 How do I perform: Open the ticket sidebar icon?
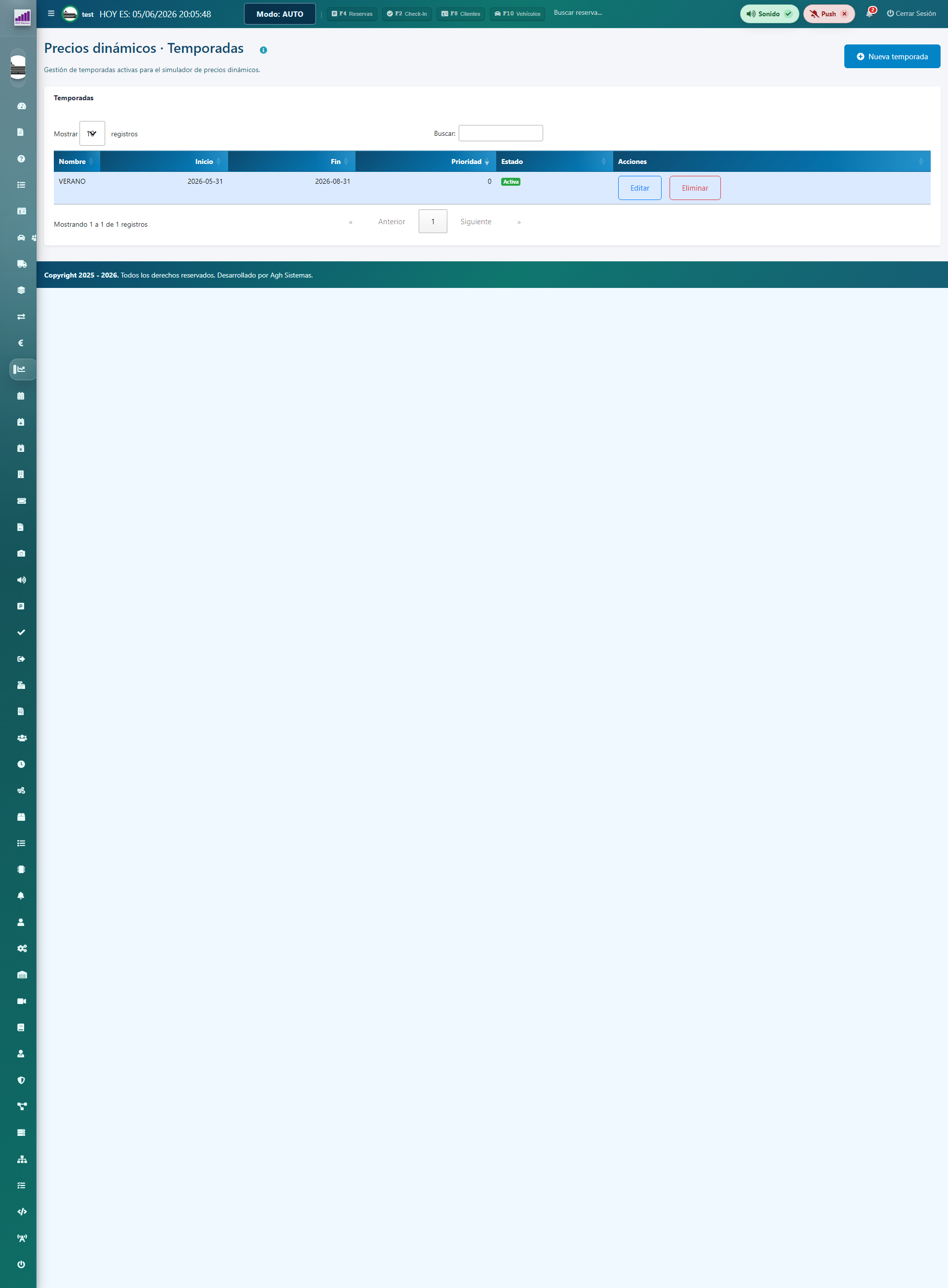(21, 500)
